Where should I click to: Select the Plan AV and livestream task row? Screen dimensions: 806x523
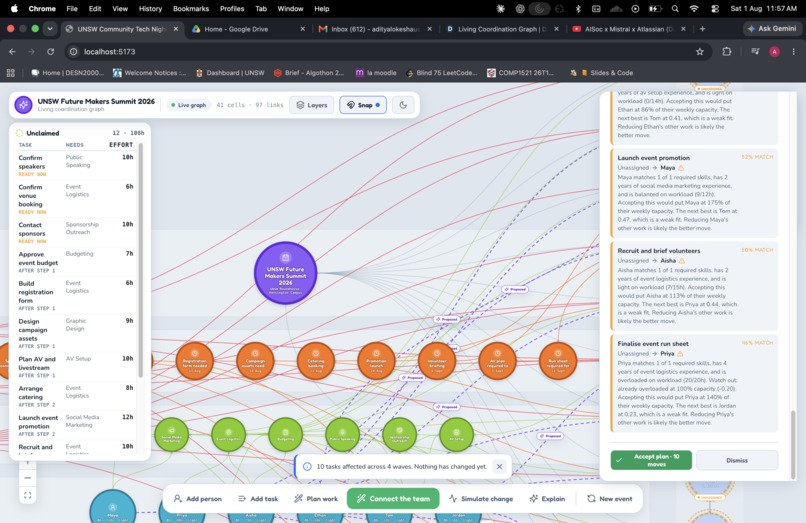(76, 367)
